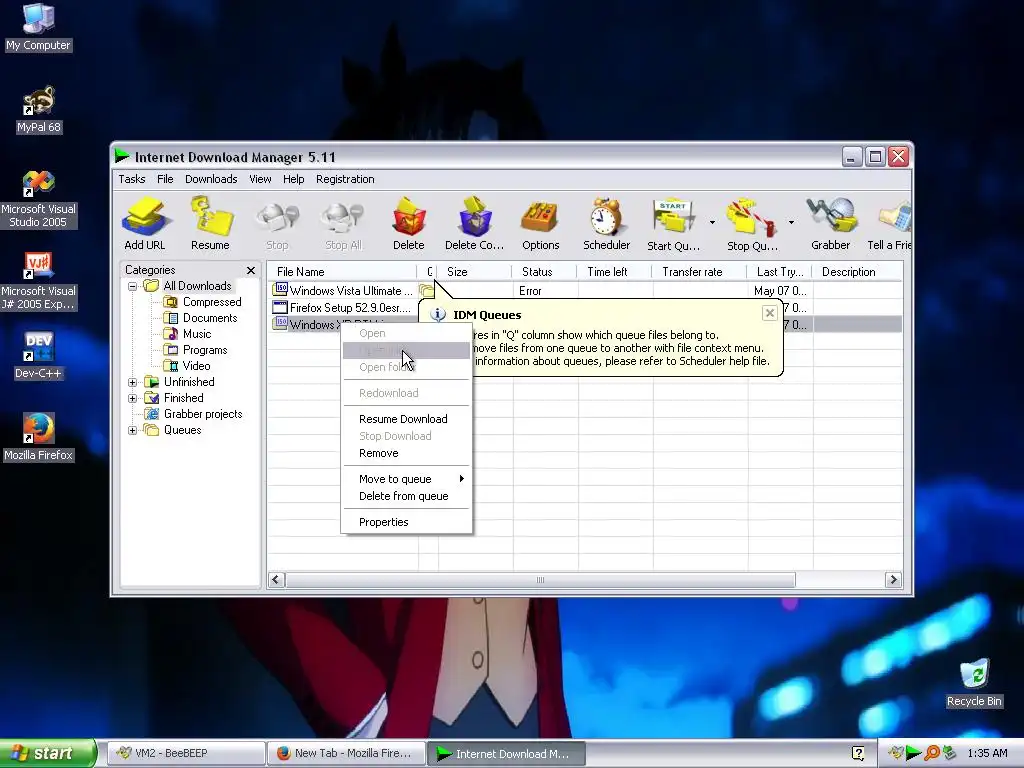Sort by Description column header

858,272
